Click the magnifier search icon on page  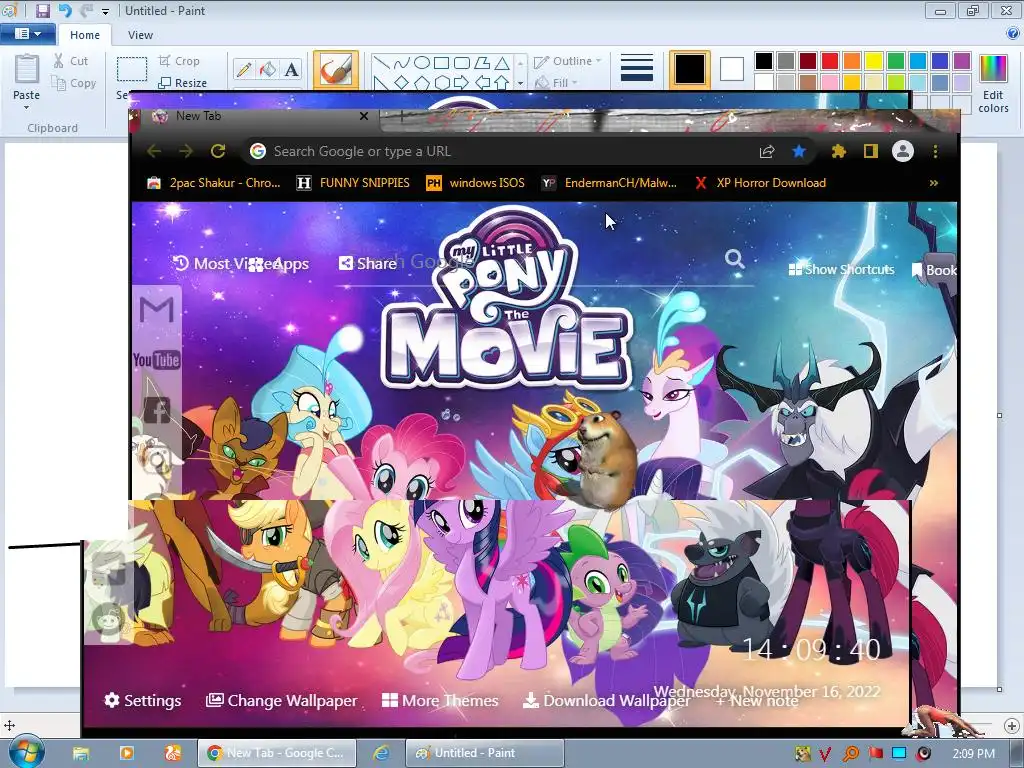[735, 259]
